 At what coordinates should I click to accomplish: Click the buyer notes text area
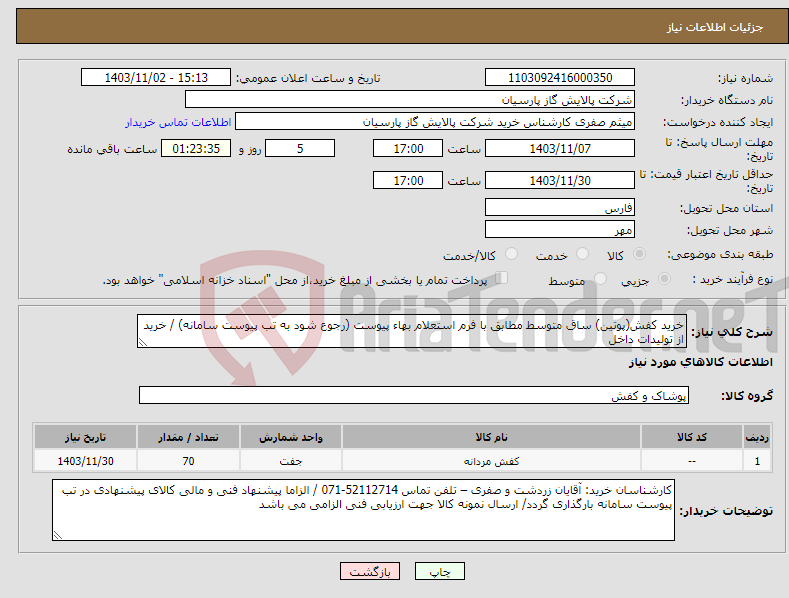pyautogui.click(x=363, y=510)
